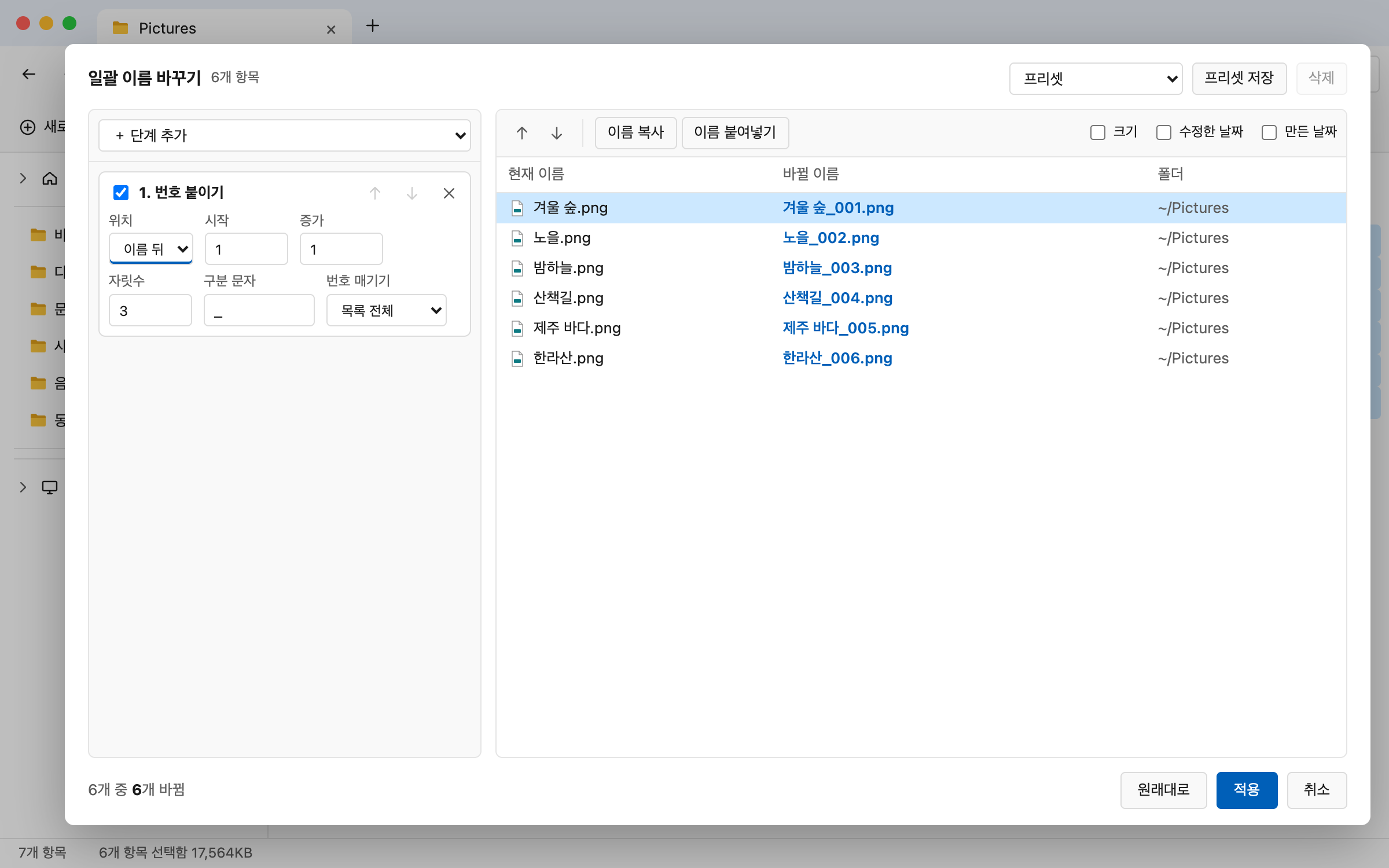This screenshot has height=868, width=1389.
Task: Click new name 겨울 숲_001.png
Action: [x=838, y=208]
